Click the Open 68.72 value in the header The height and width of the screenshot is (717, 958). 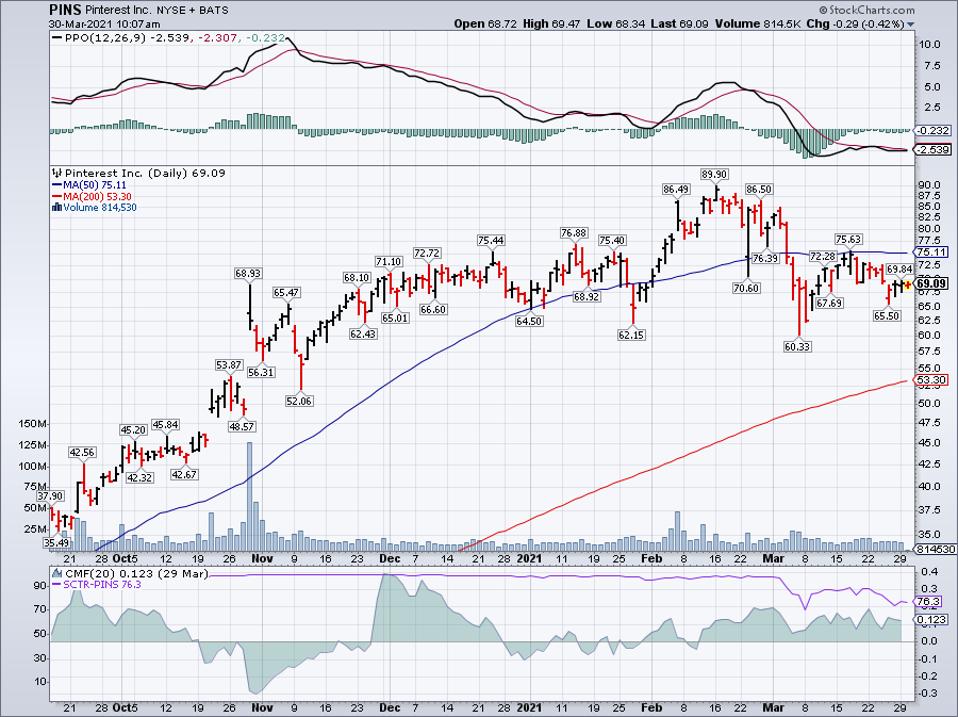pos(486,24)
